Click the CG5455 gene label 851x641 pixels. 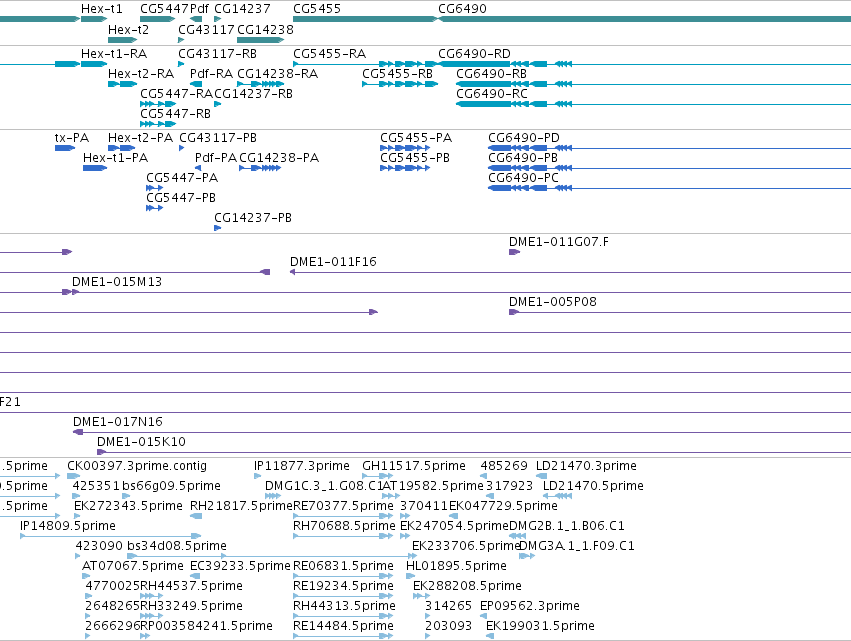pos(317,9)
